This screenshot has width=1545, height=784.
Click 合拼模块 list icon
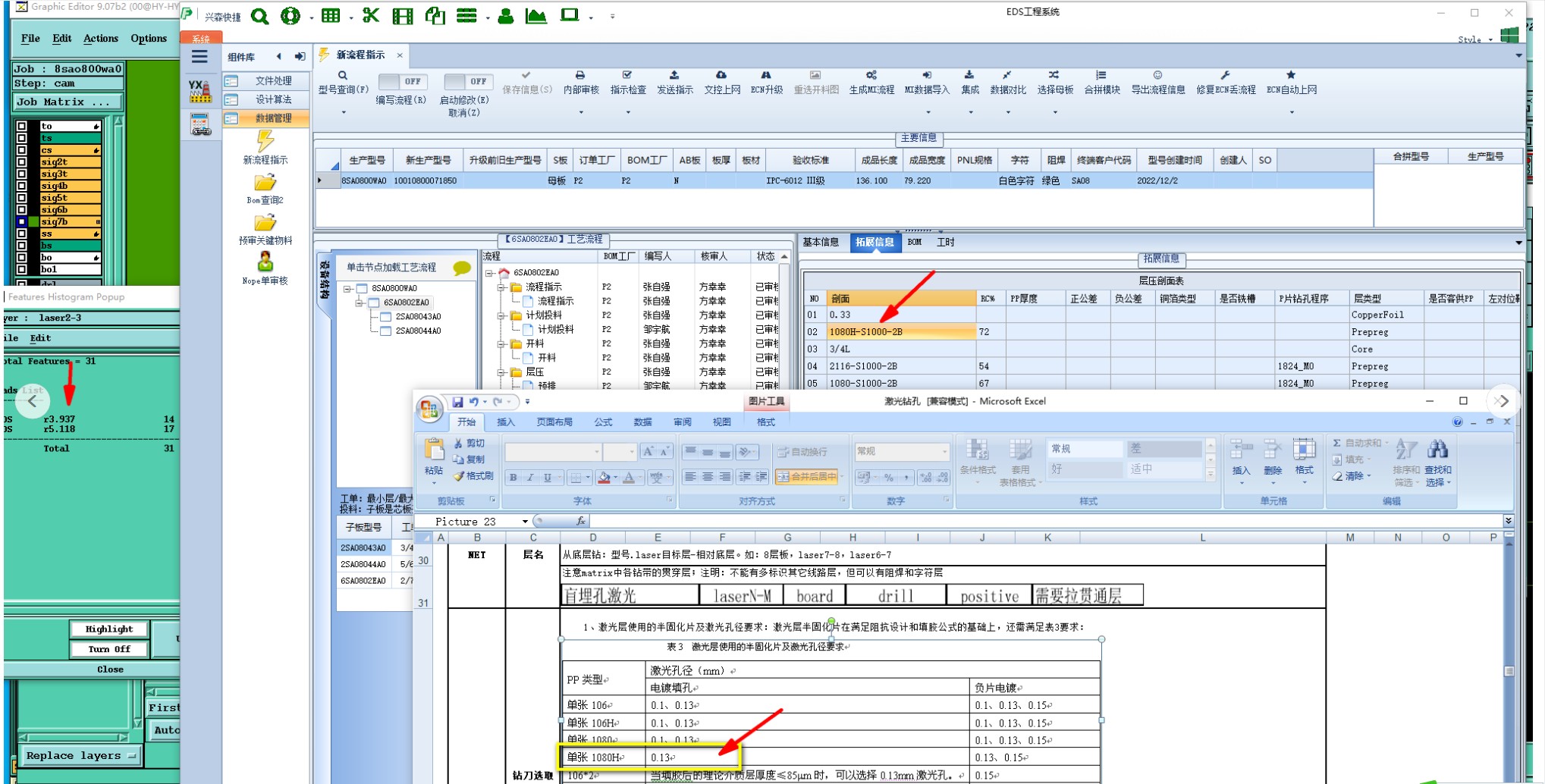click(x=1101, y=76)
